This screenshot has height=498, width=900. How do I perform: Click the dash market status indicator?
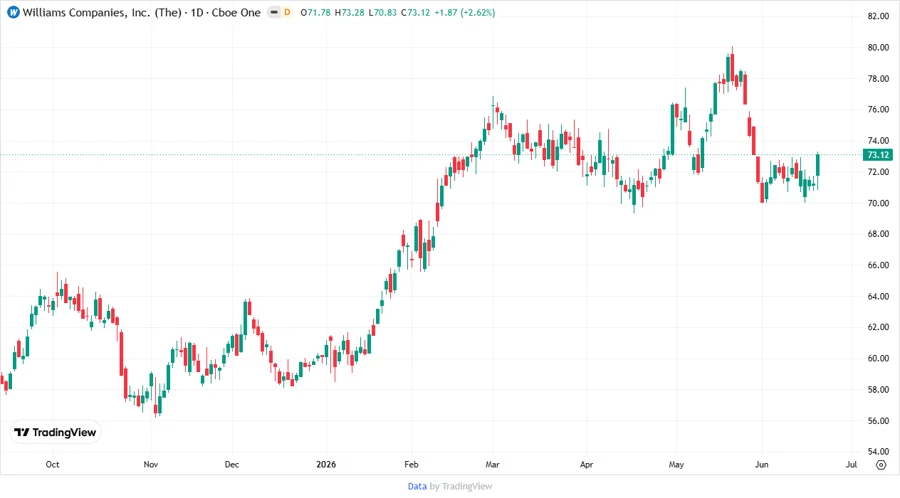coord(274,12)
